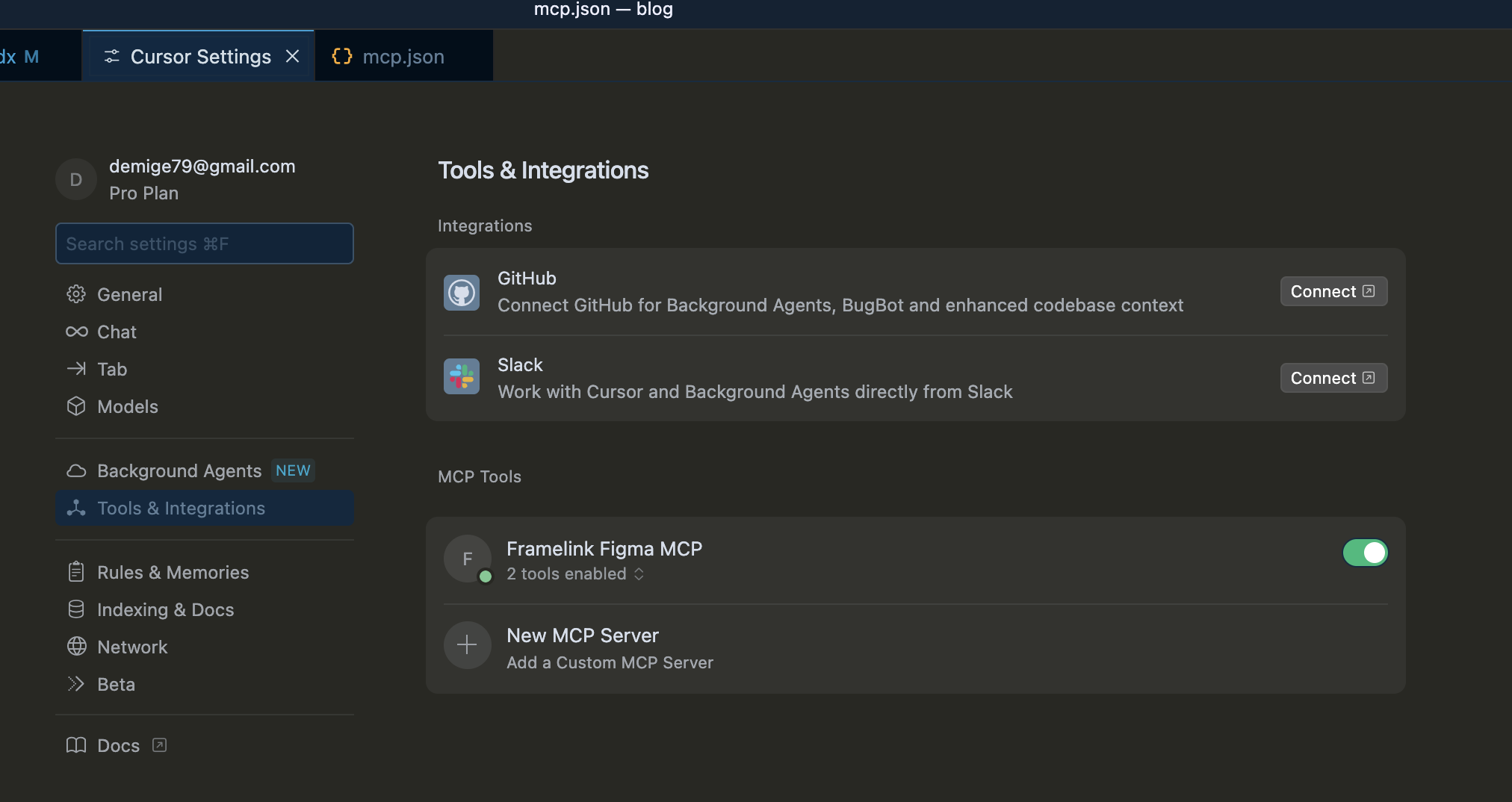Click the Framelink Figma MCP avatar icon
The width and height of the screenshot is (1512, 802).
click(468, 559)
